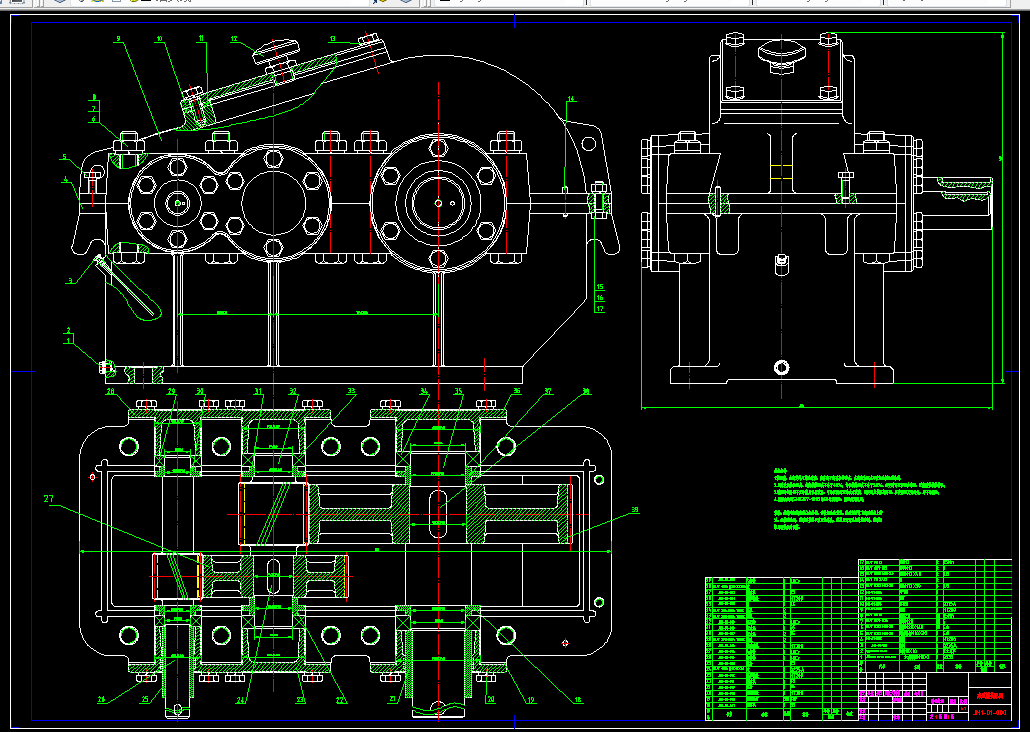This screenshot has width=1030, height=732.
Task: Pick part label 16 right of housing
Action: [599, 298]
